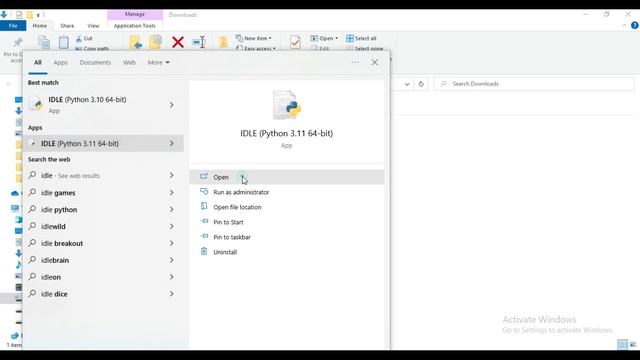The height and width of the screenshot is (360, 640).
Task: Click the Copy to folder icon
Action: click(x=156, y=42)
